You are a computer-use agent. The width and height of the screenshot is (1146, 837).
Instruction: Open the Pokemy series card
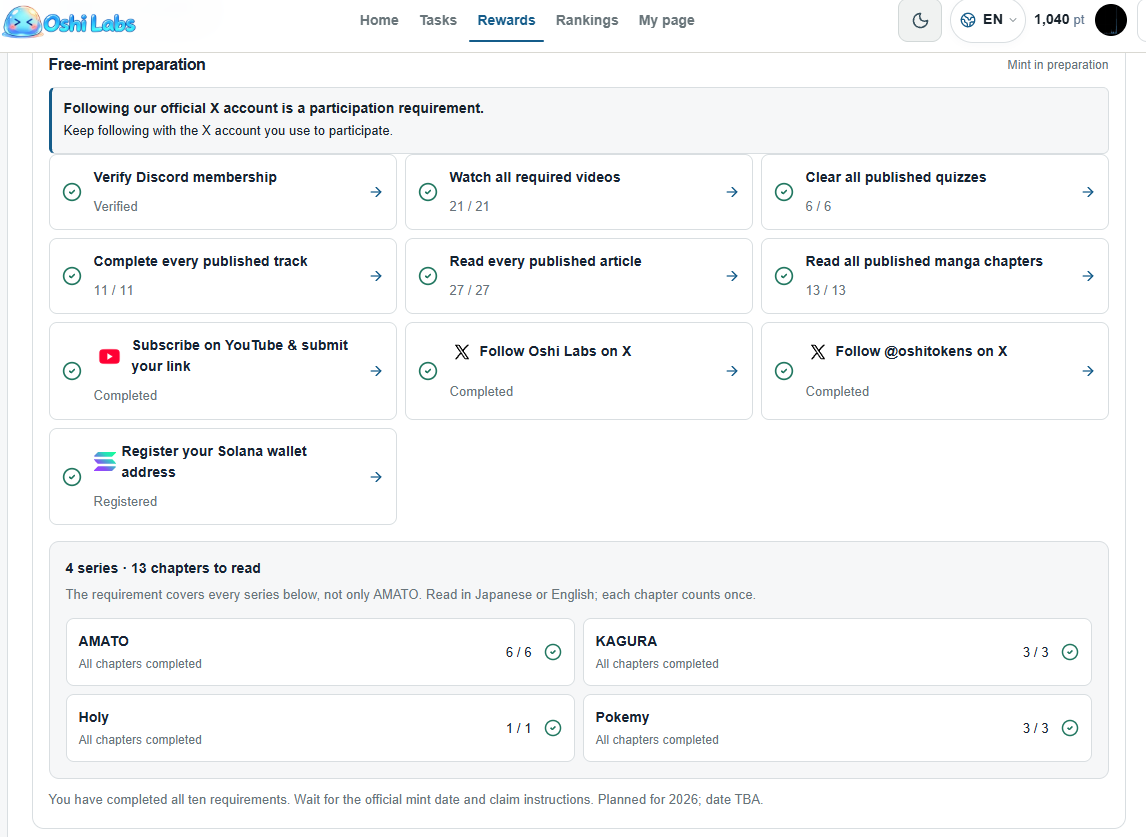[x=837, y=728]
